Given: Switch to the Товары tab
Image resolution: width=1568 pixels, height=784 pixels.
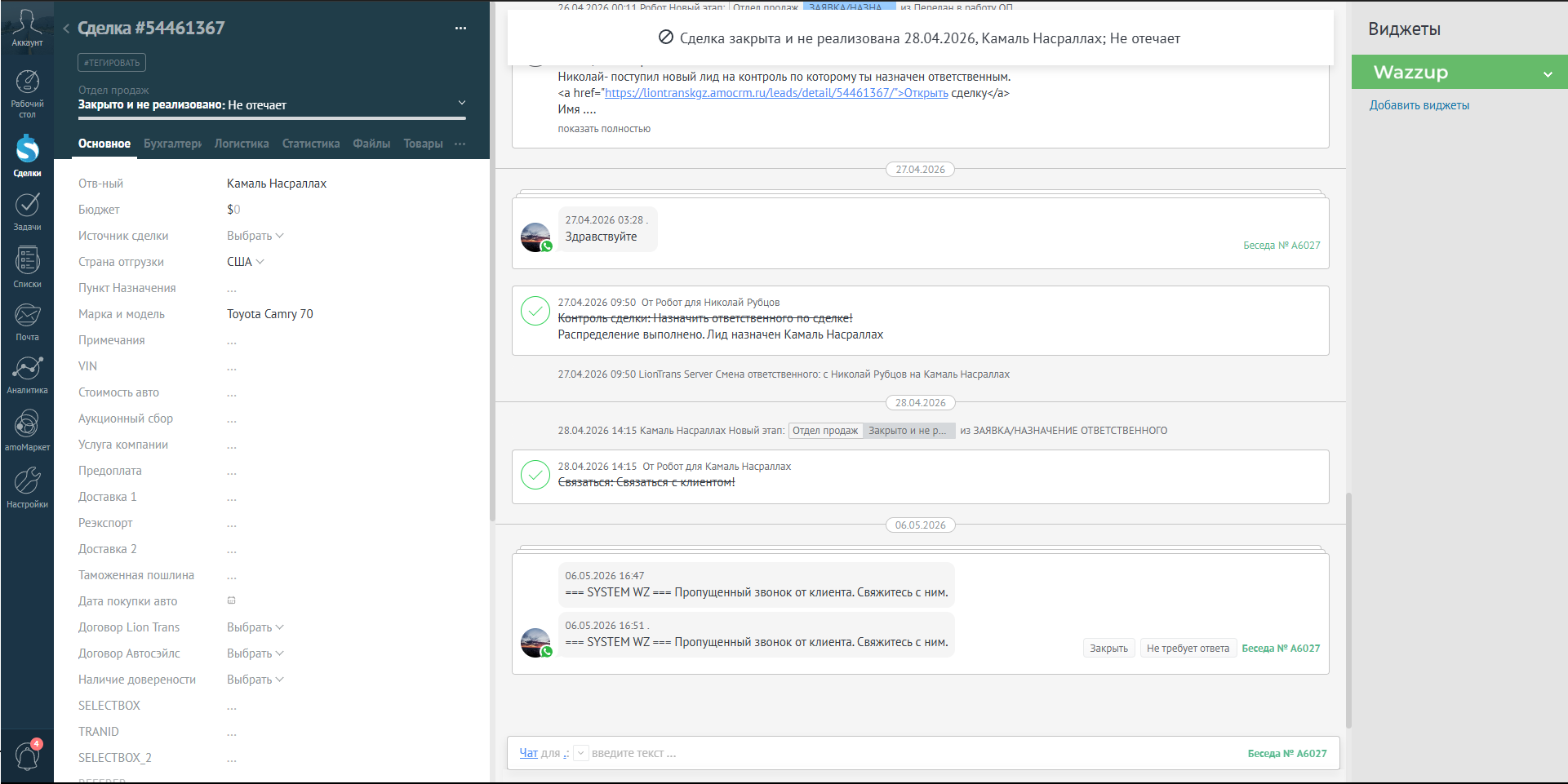Looking at the screenshot, I should 423,144.
